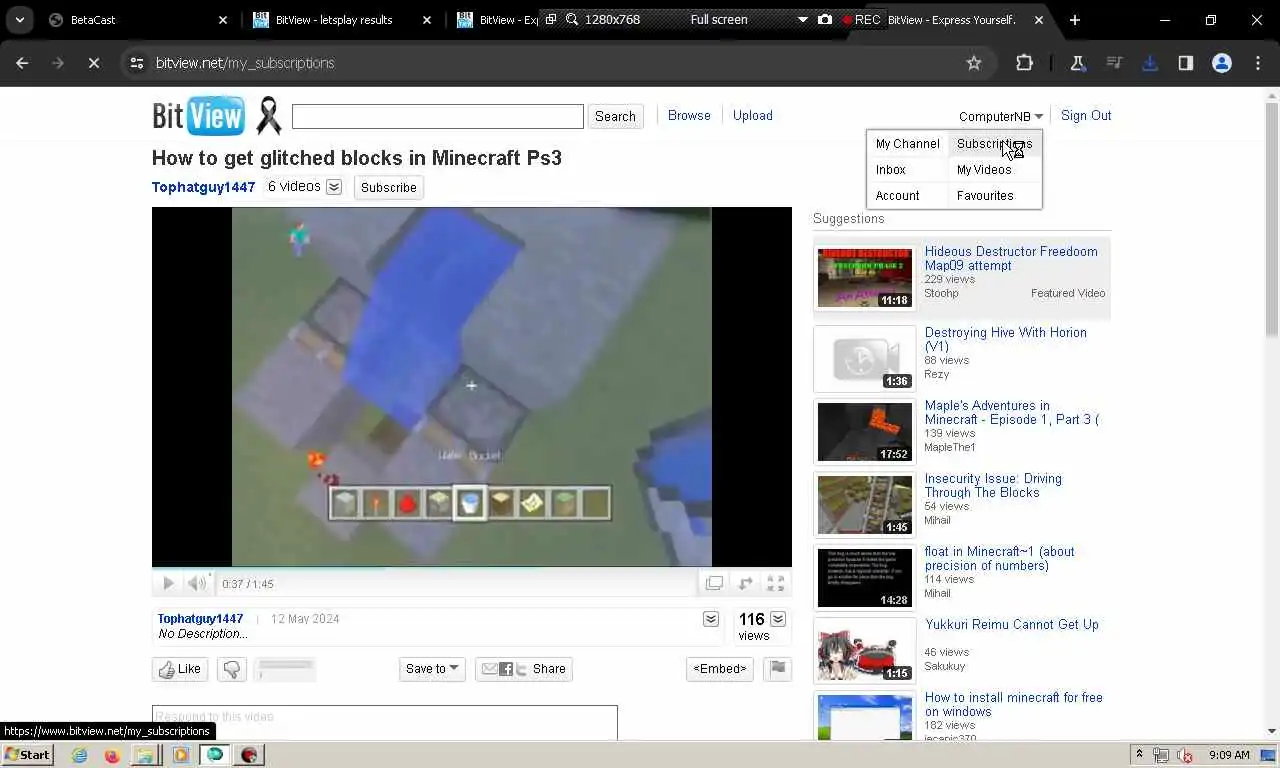Open Internet Explorer from the taskbar
Viewport: 1280px width, 768px height.
tap(79, 755)
